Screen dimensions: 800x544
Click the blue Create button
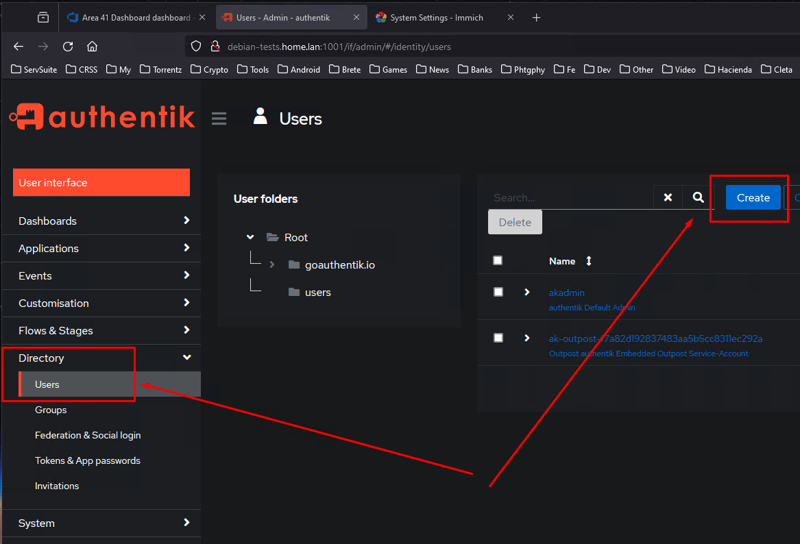coord(753,197)
